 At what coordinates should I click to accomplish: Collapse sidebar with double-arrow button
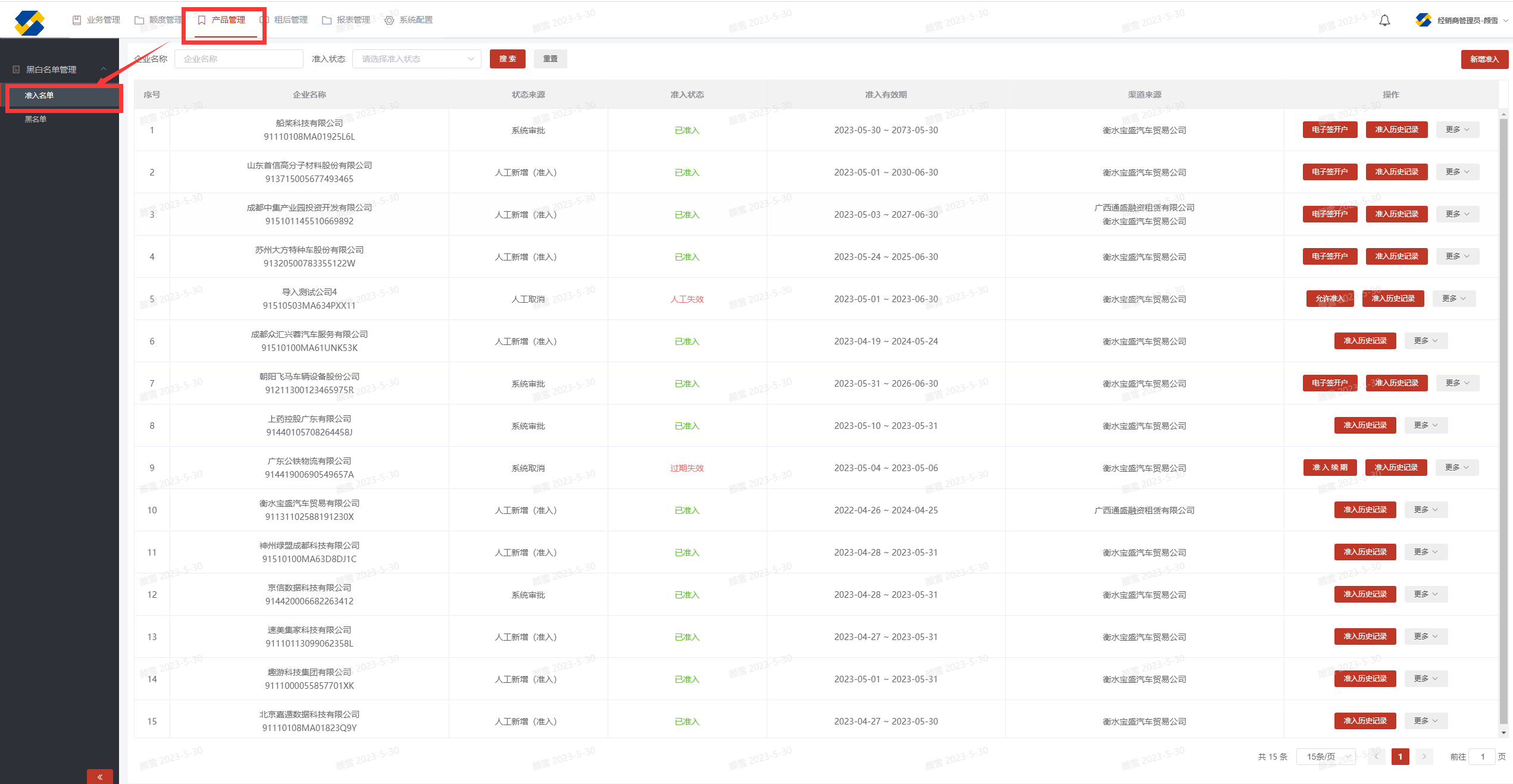[99, 776]
